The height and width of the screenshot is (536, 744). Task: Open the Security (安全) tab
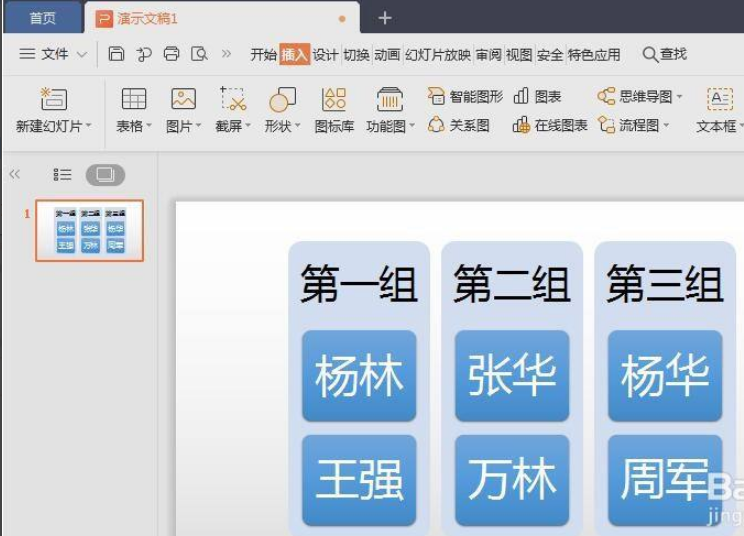pos(550,55)
